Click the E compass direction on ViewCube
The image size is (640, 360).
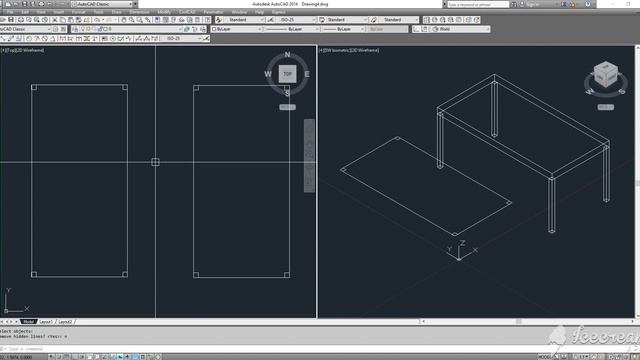point(307,74)
